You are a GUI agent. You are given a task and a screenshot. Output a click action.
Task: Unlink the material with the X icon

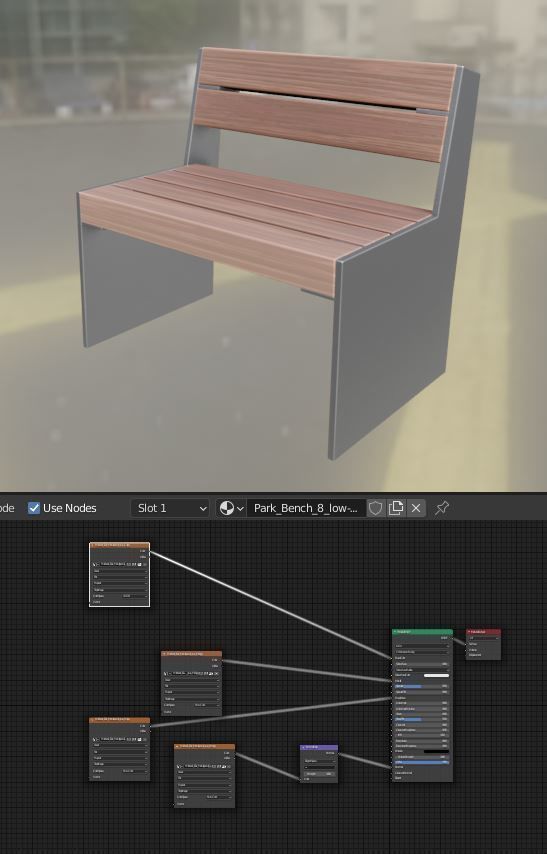coord(416,508)
